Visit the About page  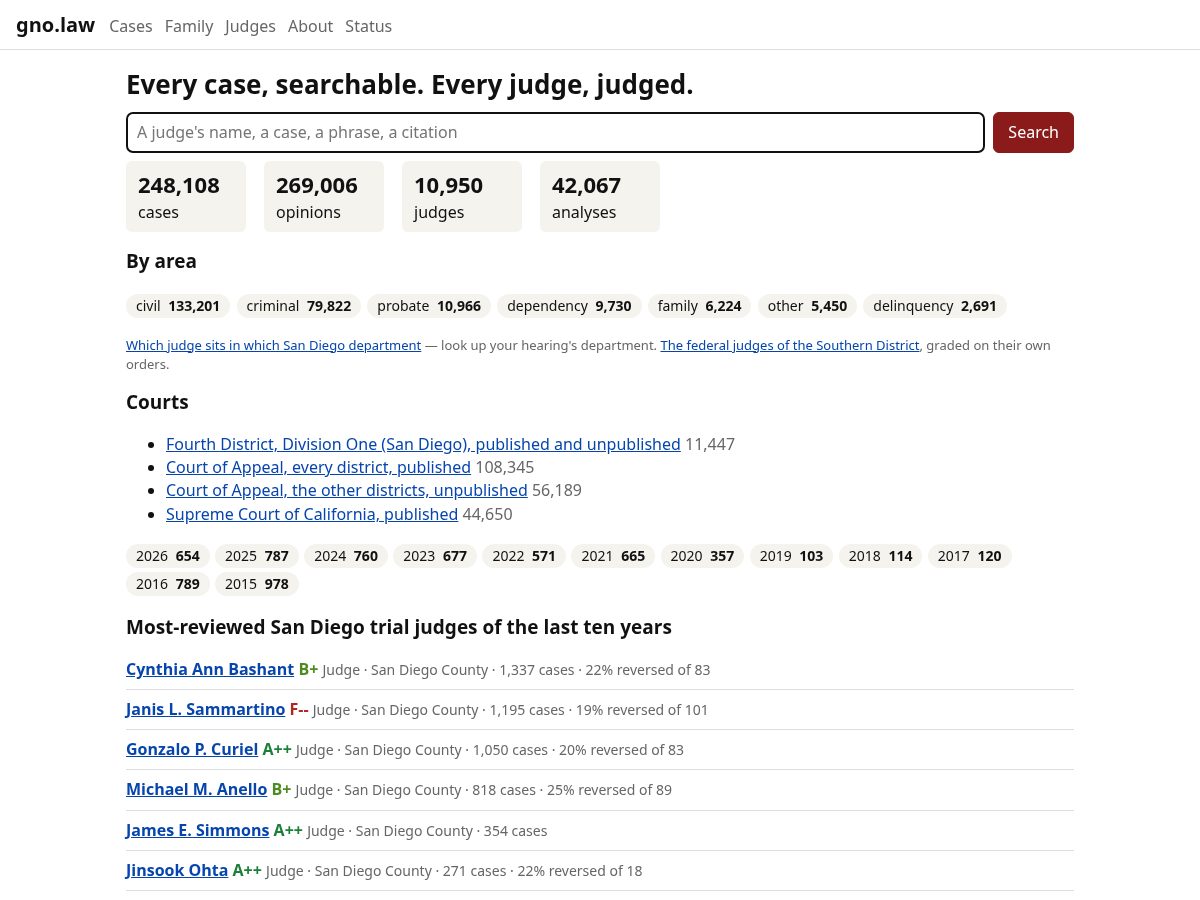pyautogui.click(x=310, y=26)
